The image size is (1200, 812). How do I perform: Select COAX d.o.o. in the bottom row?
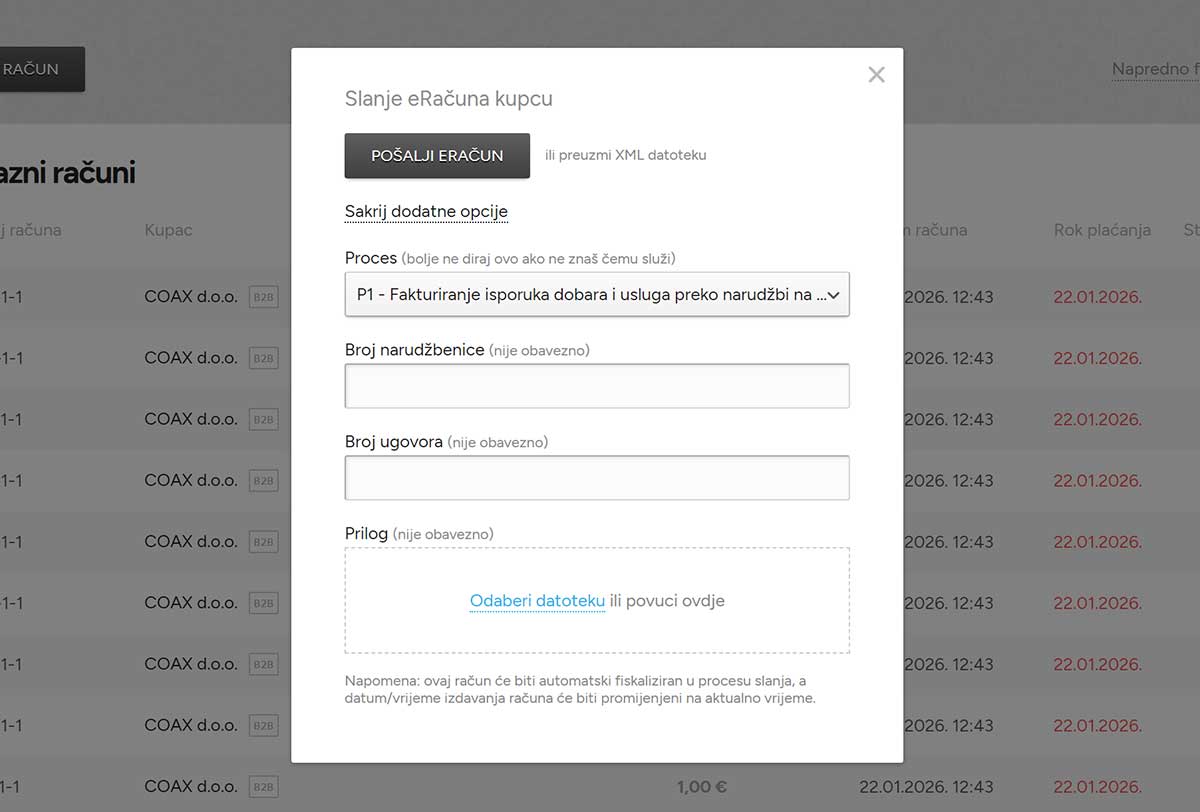(191, 787)
